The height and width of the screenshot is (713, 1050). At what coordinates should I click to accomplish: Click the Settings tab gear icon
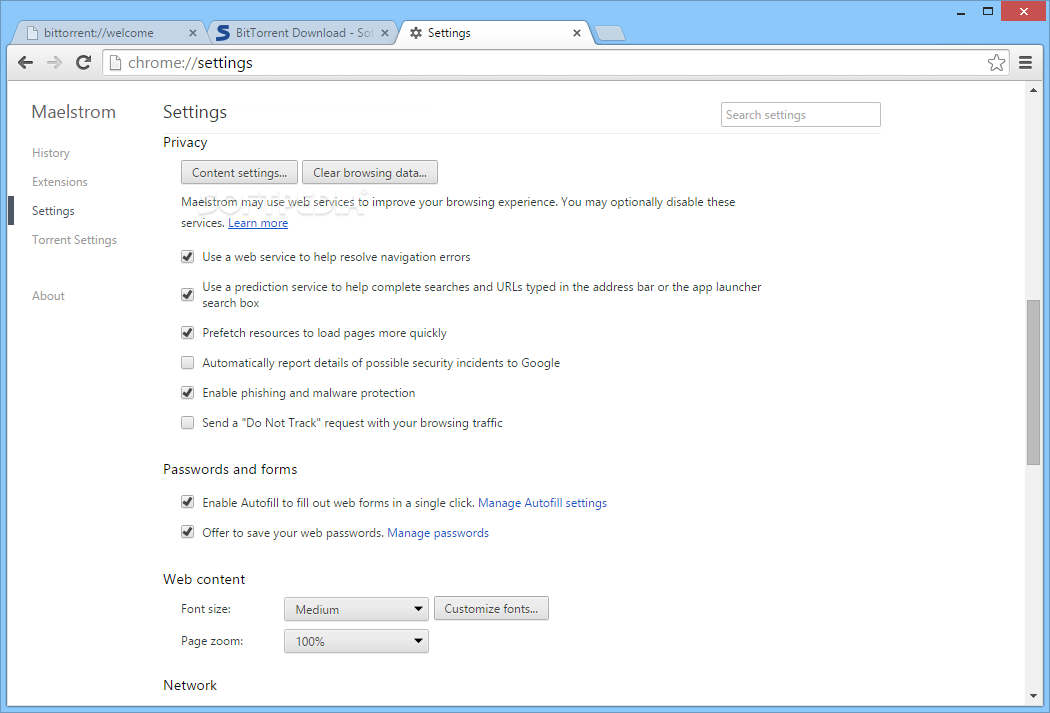pyautogui.click(x=416, y=33)
